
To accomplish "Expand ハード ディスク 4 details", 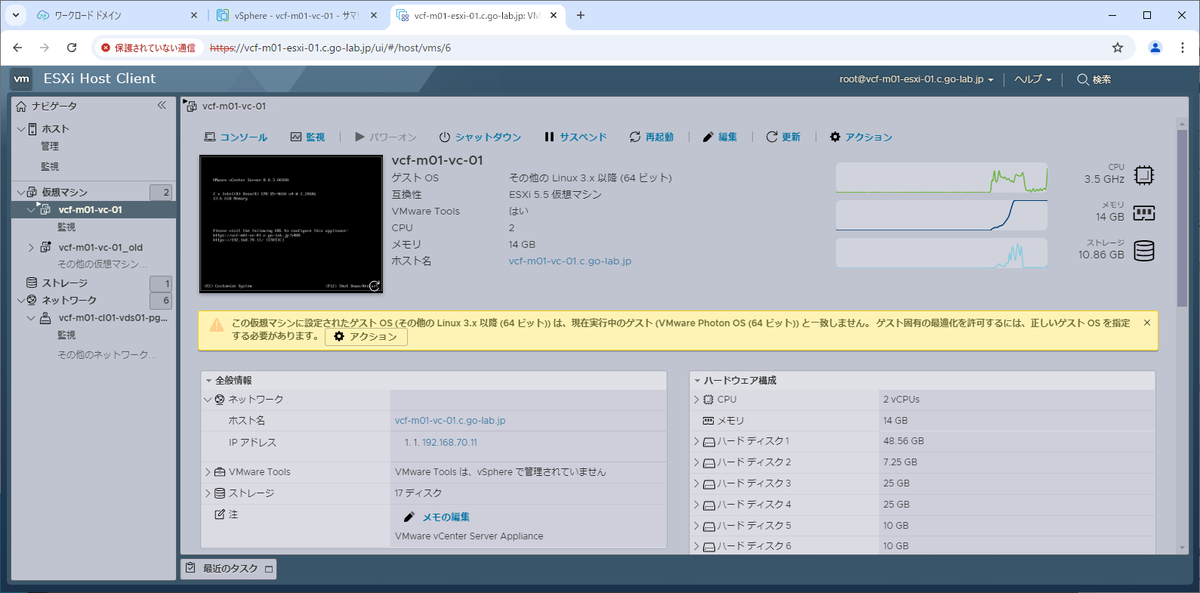I will pyautogui.click(x=696, y=504).
